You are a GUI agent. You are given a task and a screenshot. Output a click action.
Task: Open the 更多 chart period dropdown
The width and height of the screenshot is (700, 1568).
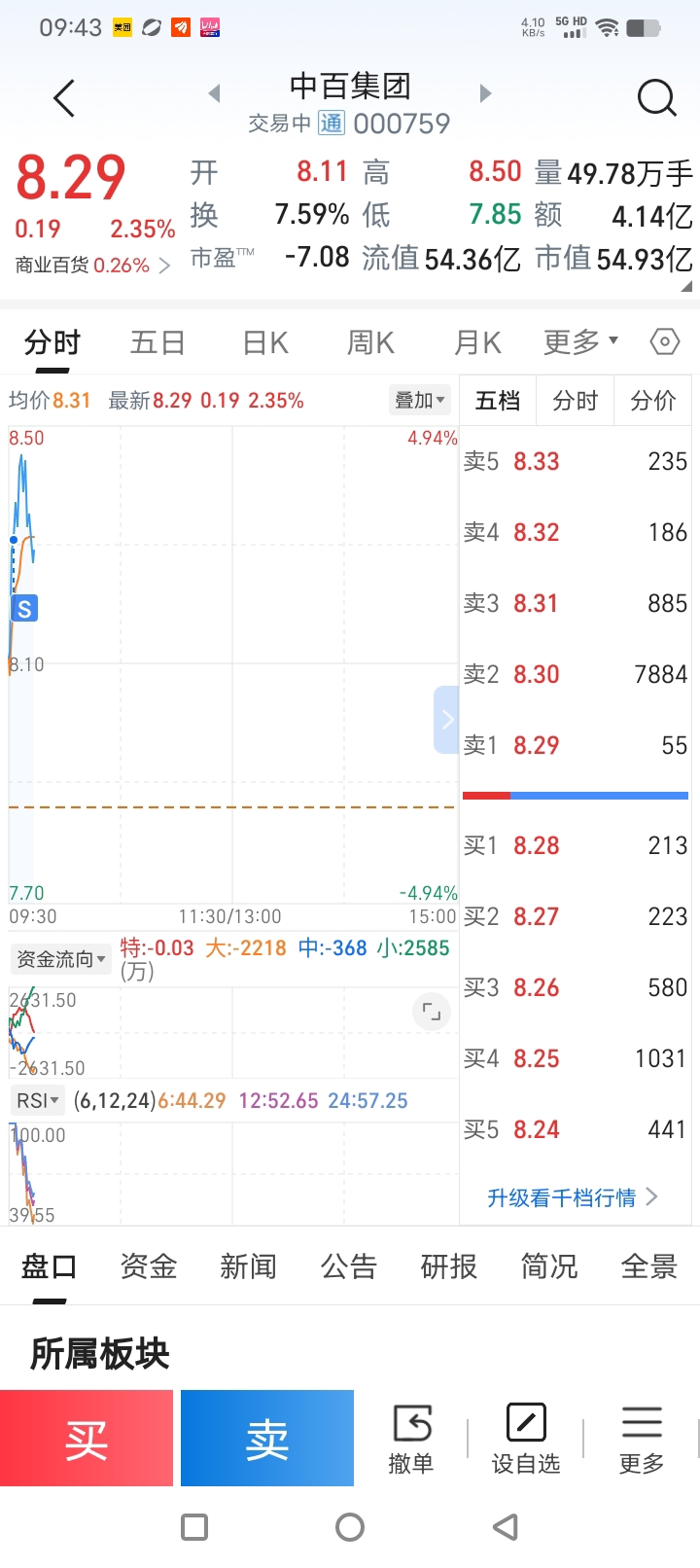coord(580,341)
